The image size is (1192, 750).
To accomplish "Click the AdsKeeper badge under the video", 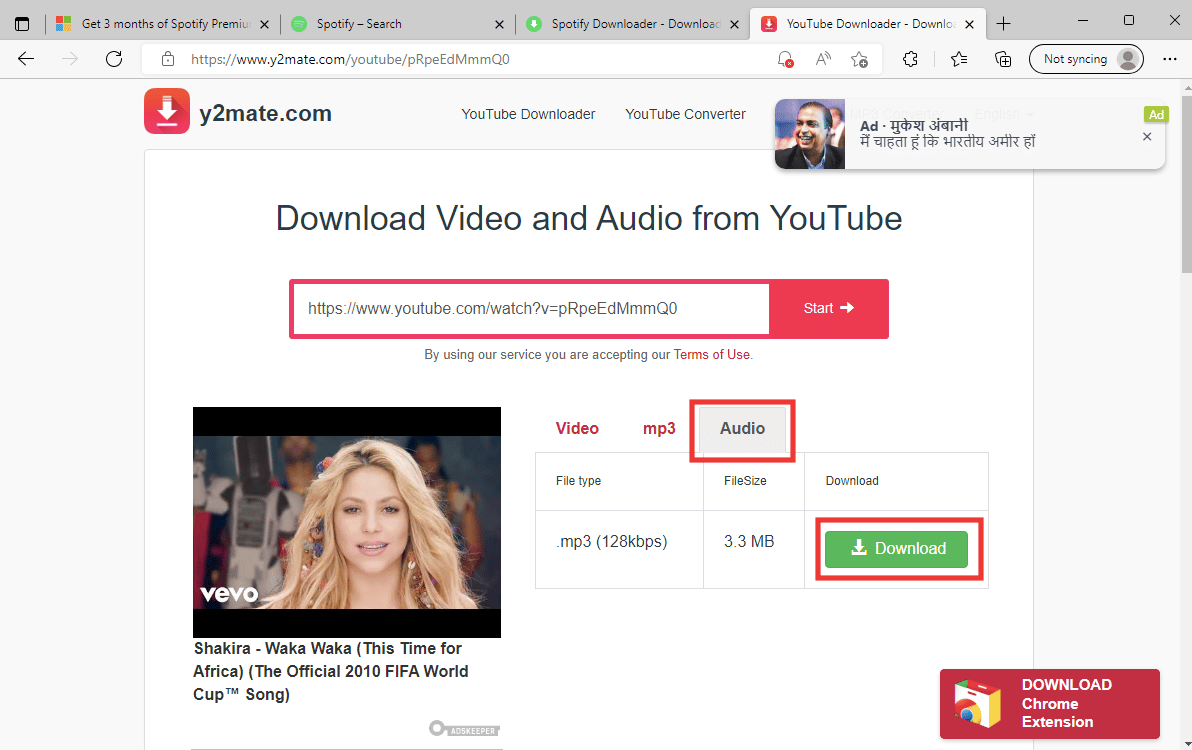I will tap(464, 729).
